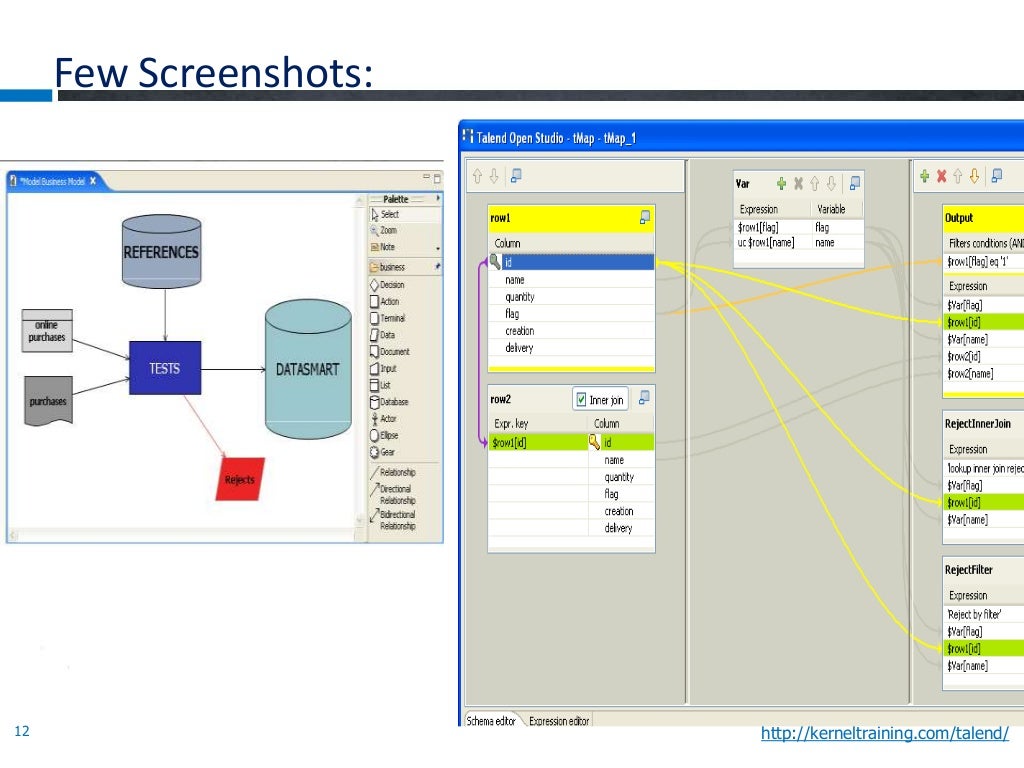Pick the Document shape tool
This screenshot has width=1024, height=768.
[390, 351]
